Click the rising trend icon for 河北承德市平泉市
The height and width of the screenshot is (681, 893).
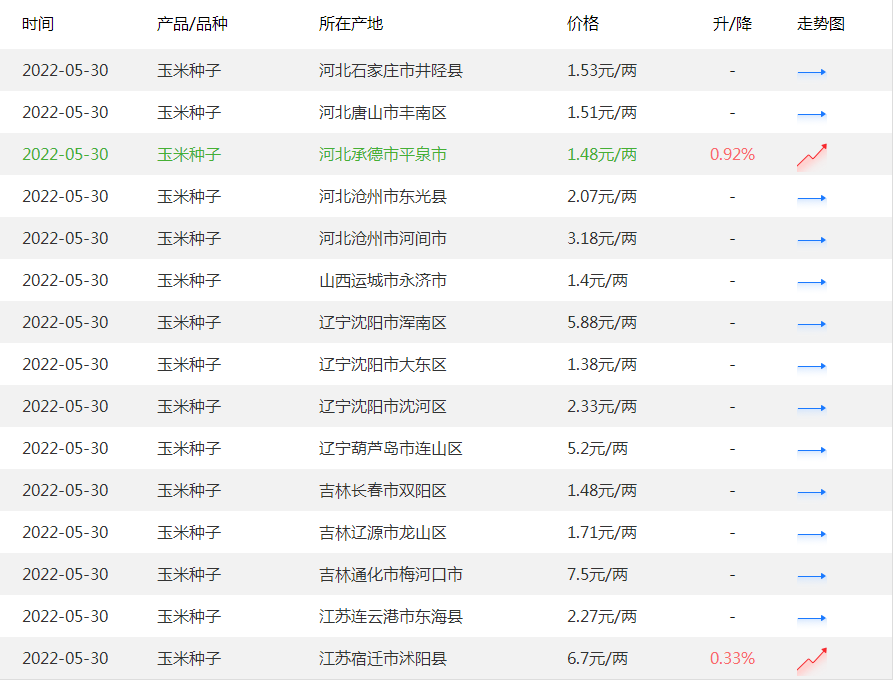[x=812, y=153]
